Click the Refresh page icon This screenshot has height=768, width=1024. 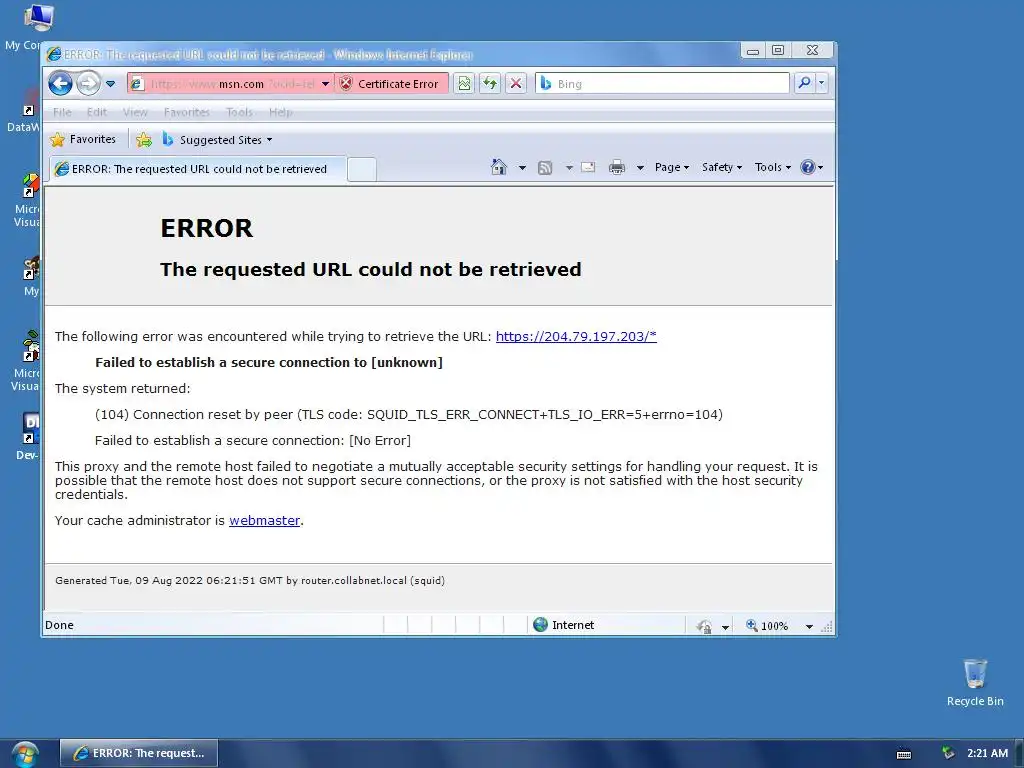click(x=490, y=84)
